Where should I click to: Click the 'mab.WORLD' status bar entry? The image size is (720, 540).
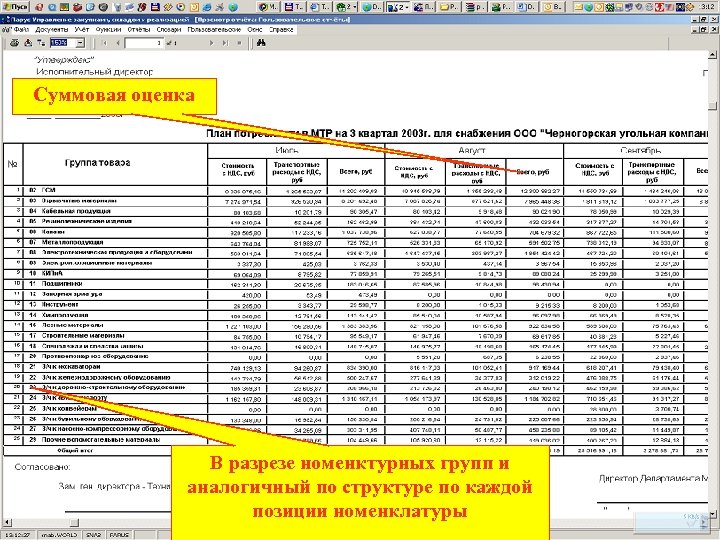pos(58,535)
